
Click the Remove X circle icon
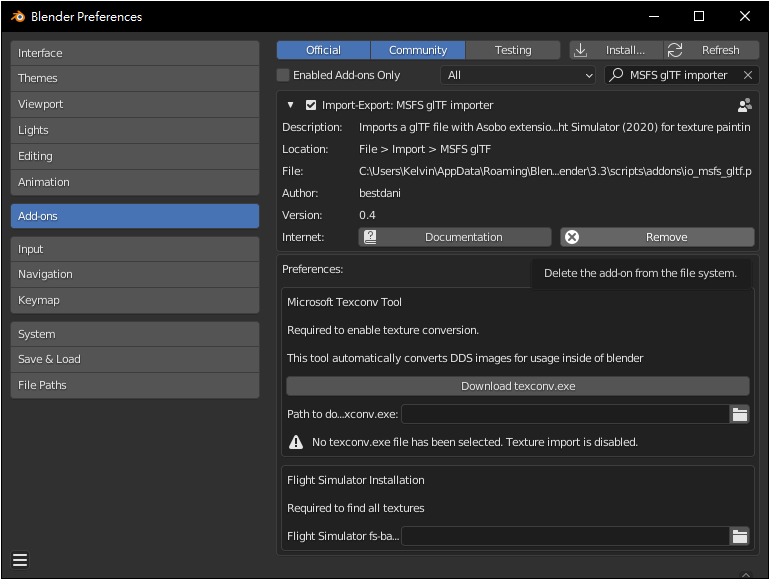[x=572, y=237]
